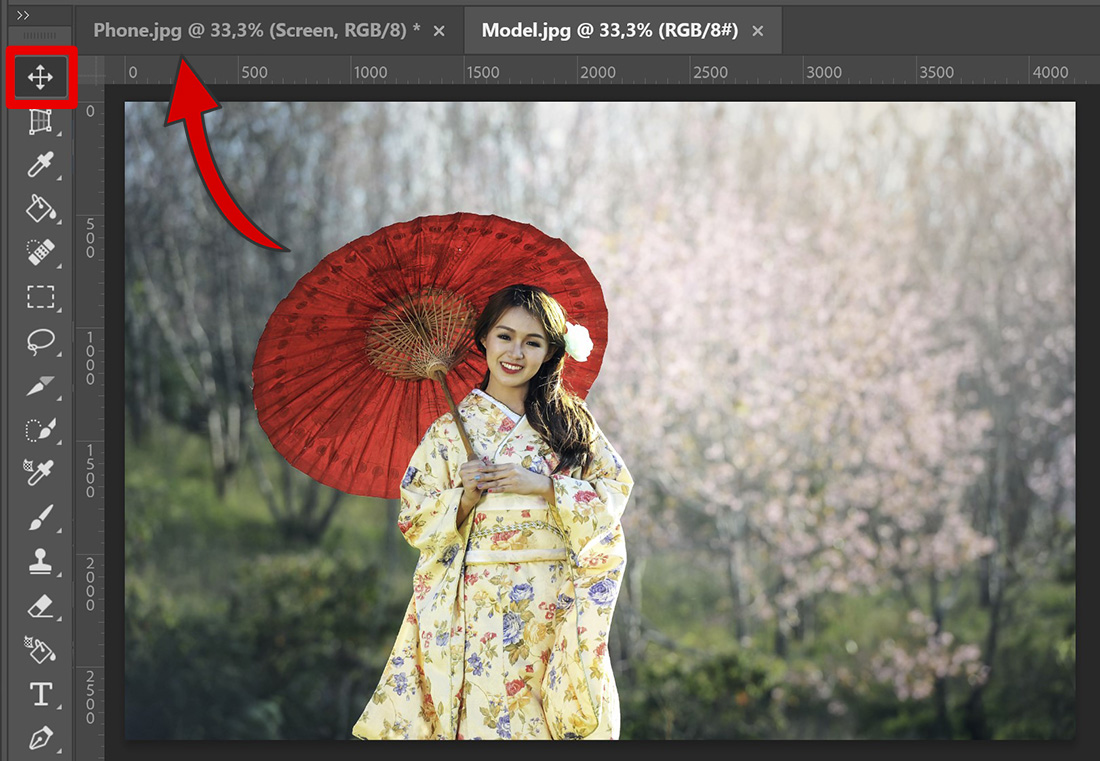Select the Spot Healing Brush tool
Screen dimensions: 1100x761
[40, 250]
